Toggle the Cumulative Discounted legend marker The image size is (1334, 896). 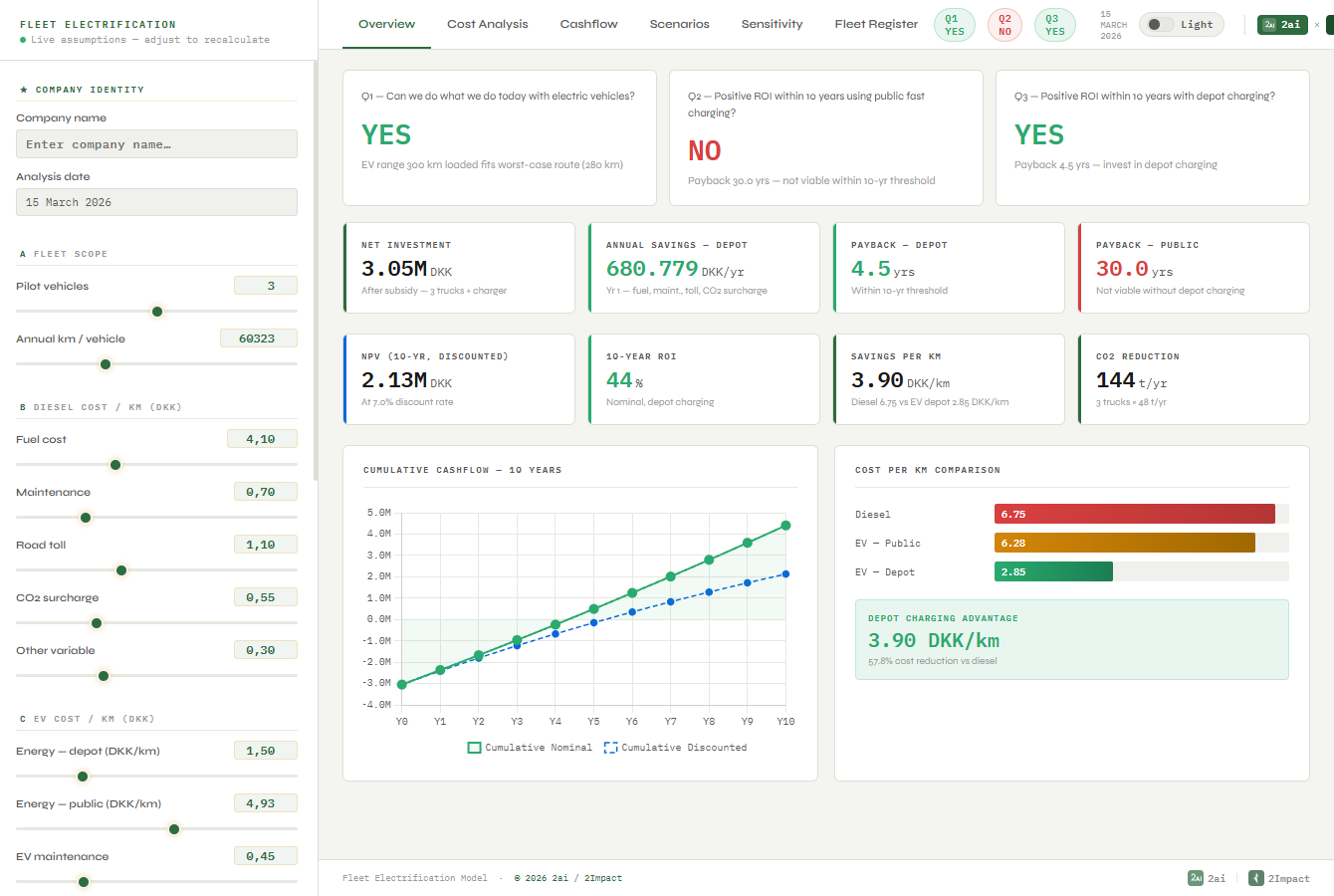click(610, 748)
